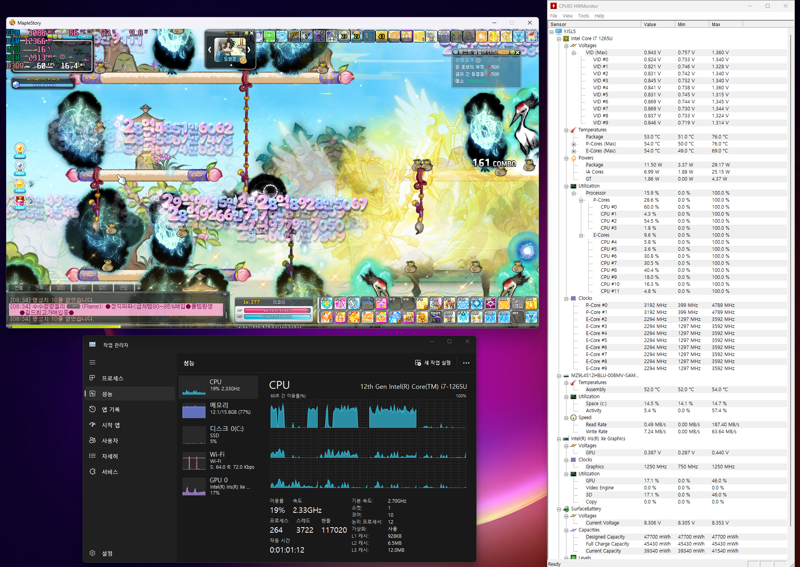
Task: Open the 프로세스 page in Task Manager
Action: [130, 378]
